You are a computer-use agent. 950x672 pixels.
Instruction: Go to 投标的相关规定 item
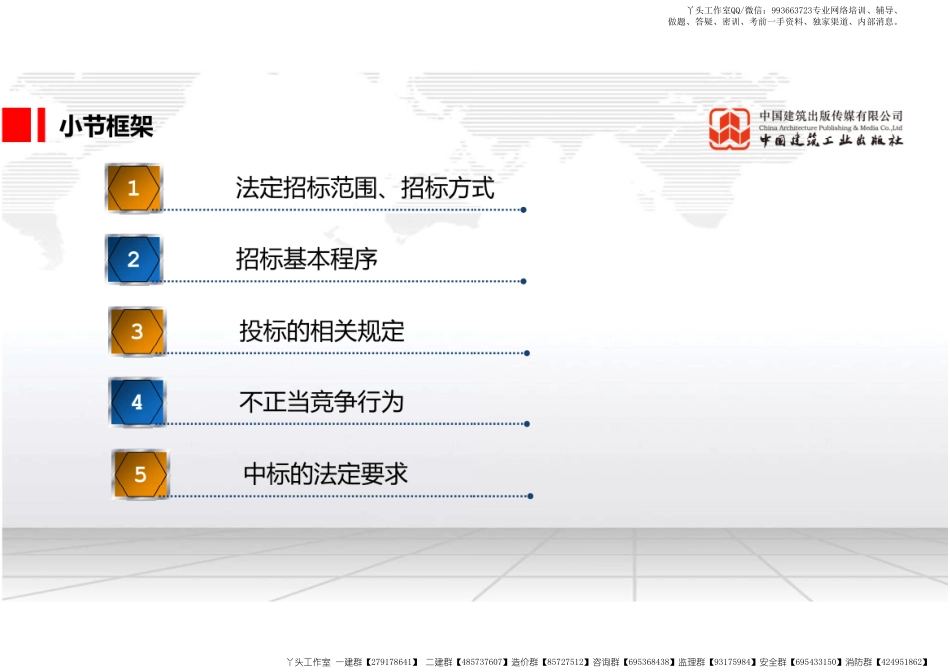pos(322,332)
